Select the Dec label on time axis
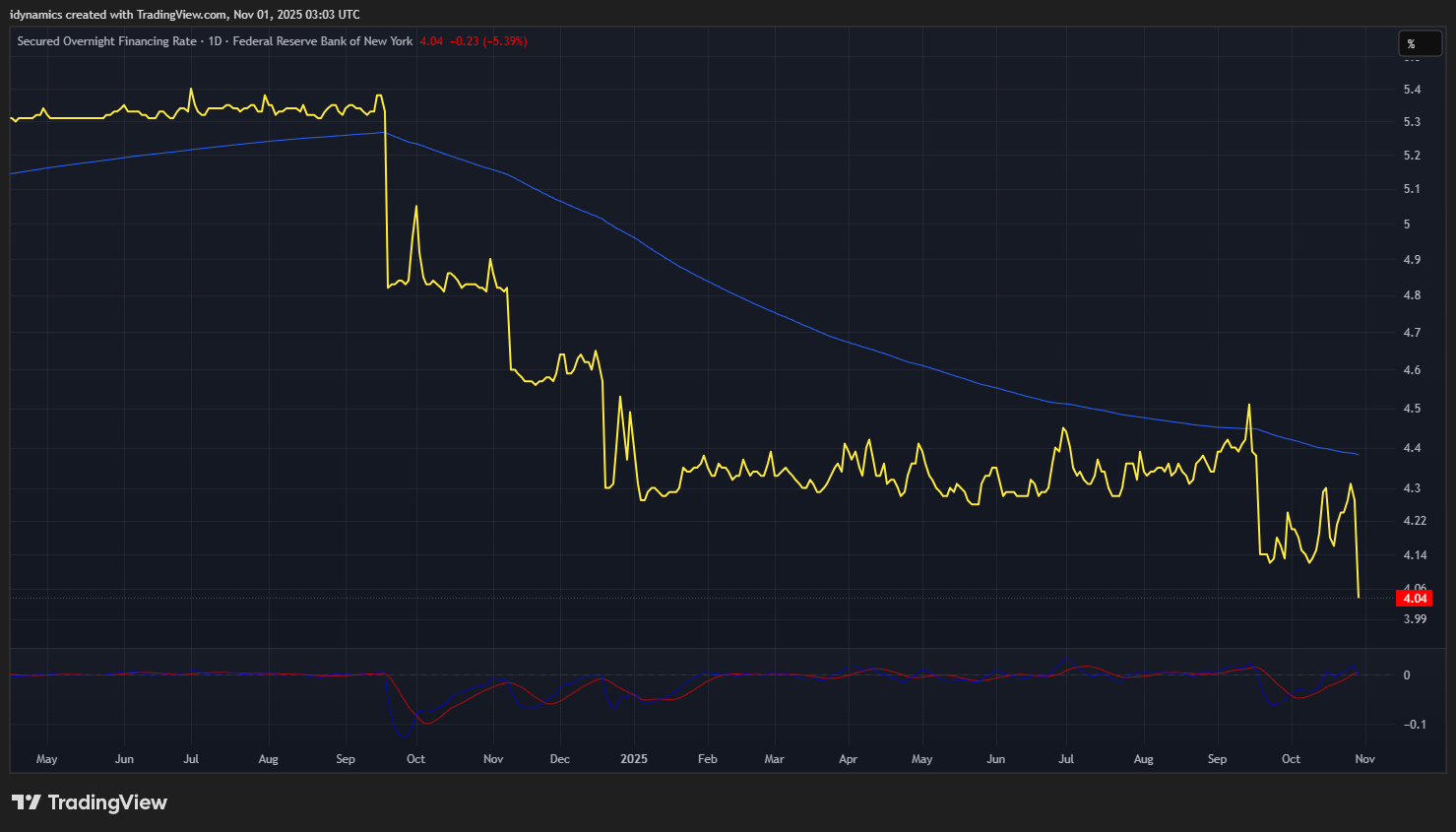This screenshot has height=832, width=1456. (559, 759)
